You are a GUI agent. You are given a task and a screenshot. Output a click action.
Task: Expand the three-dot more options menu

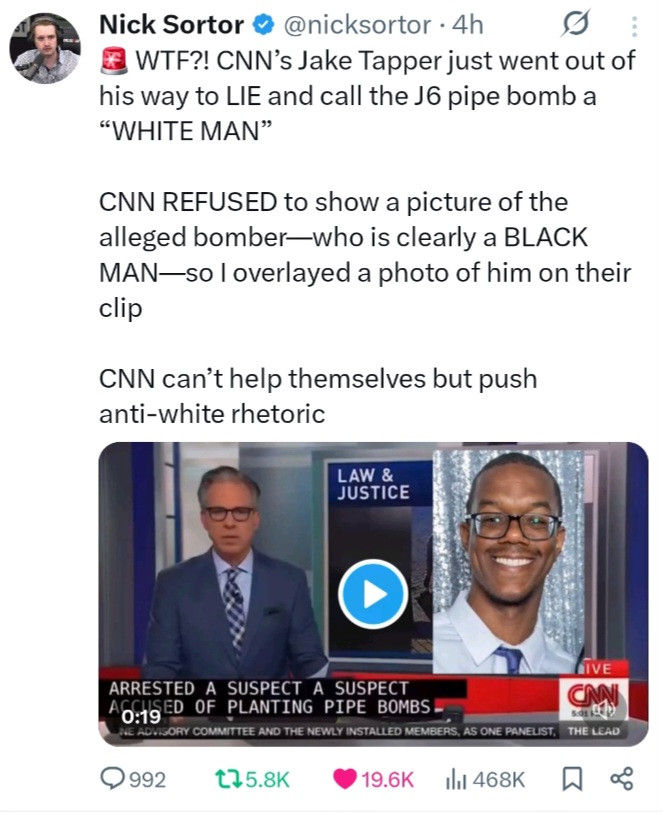[634, 26]
